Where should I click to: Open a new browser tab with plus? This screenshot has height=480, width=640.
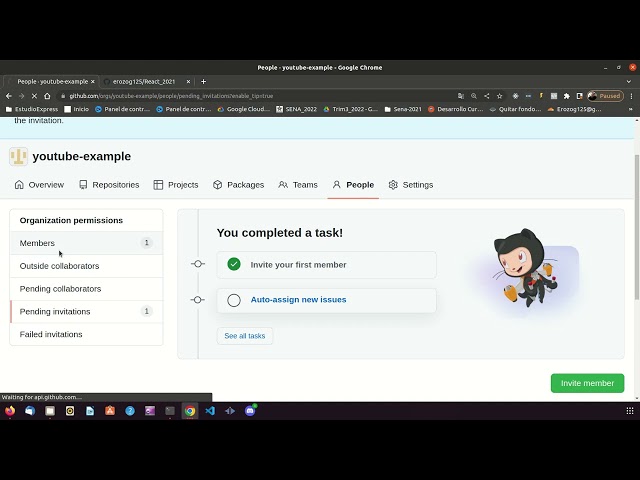203,82
